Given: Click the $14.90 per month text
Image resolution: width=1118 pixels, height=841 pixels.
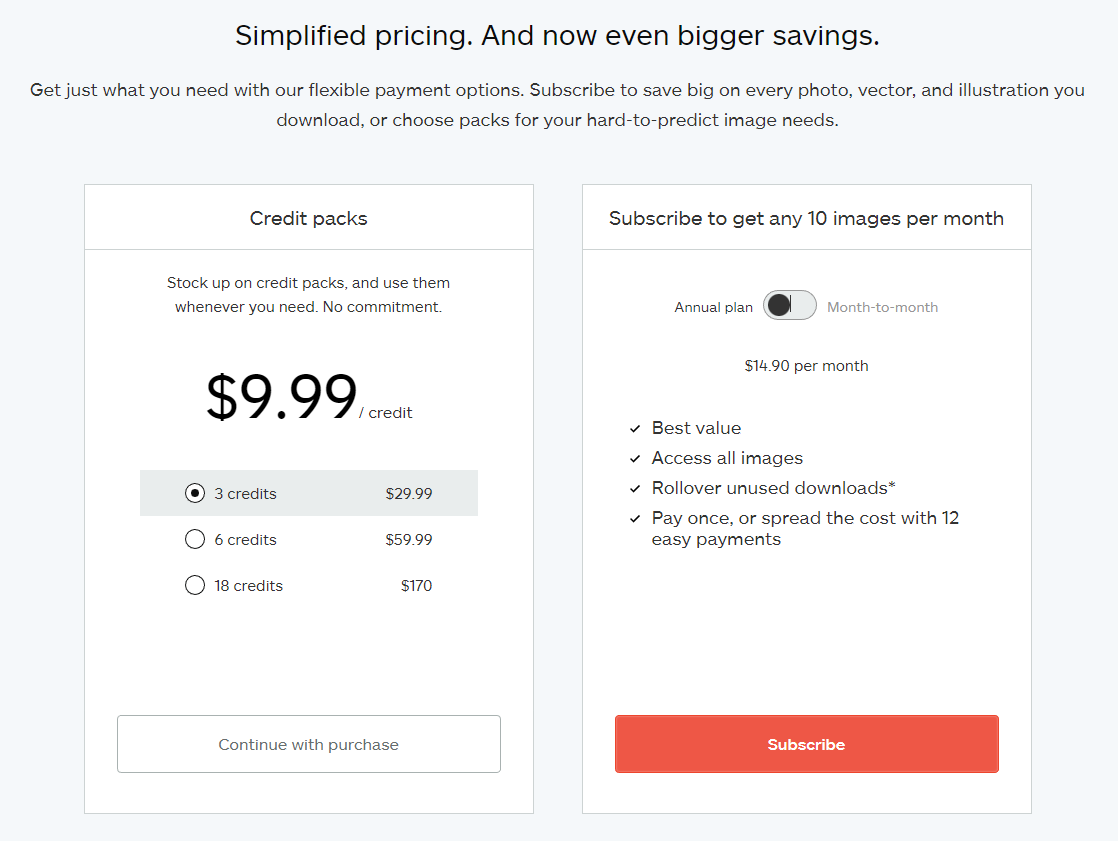Looking at the screenshot, I should click(x=806, y=366).
